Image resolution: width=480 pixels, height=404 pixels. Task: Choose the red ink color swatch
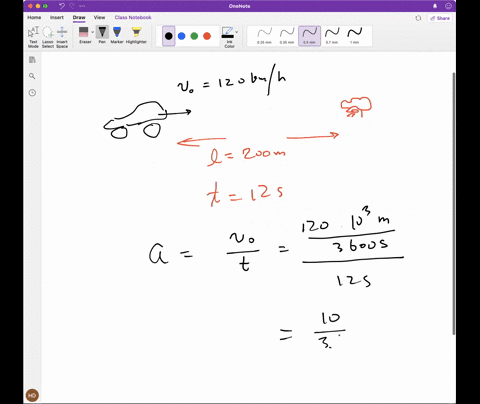pos(207,36)
